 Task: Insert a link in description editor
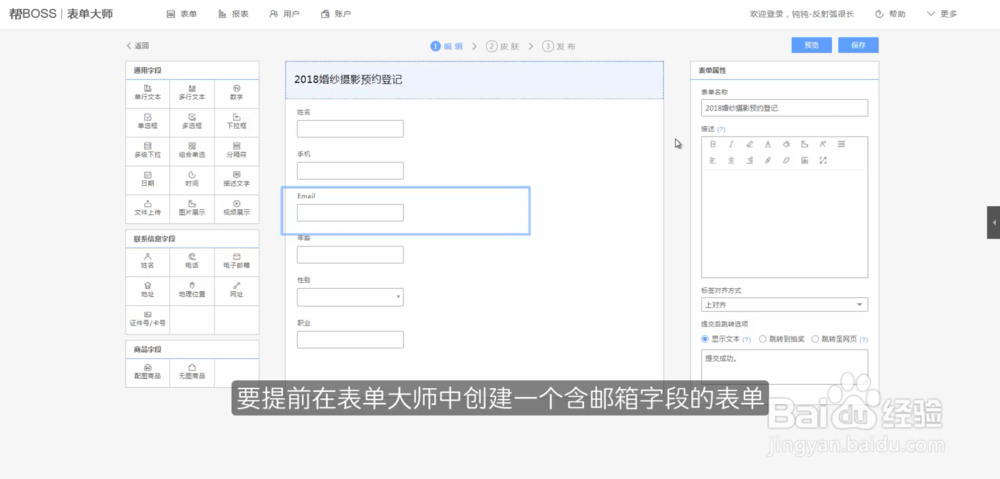tap(768, 161)
